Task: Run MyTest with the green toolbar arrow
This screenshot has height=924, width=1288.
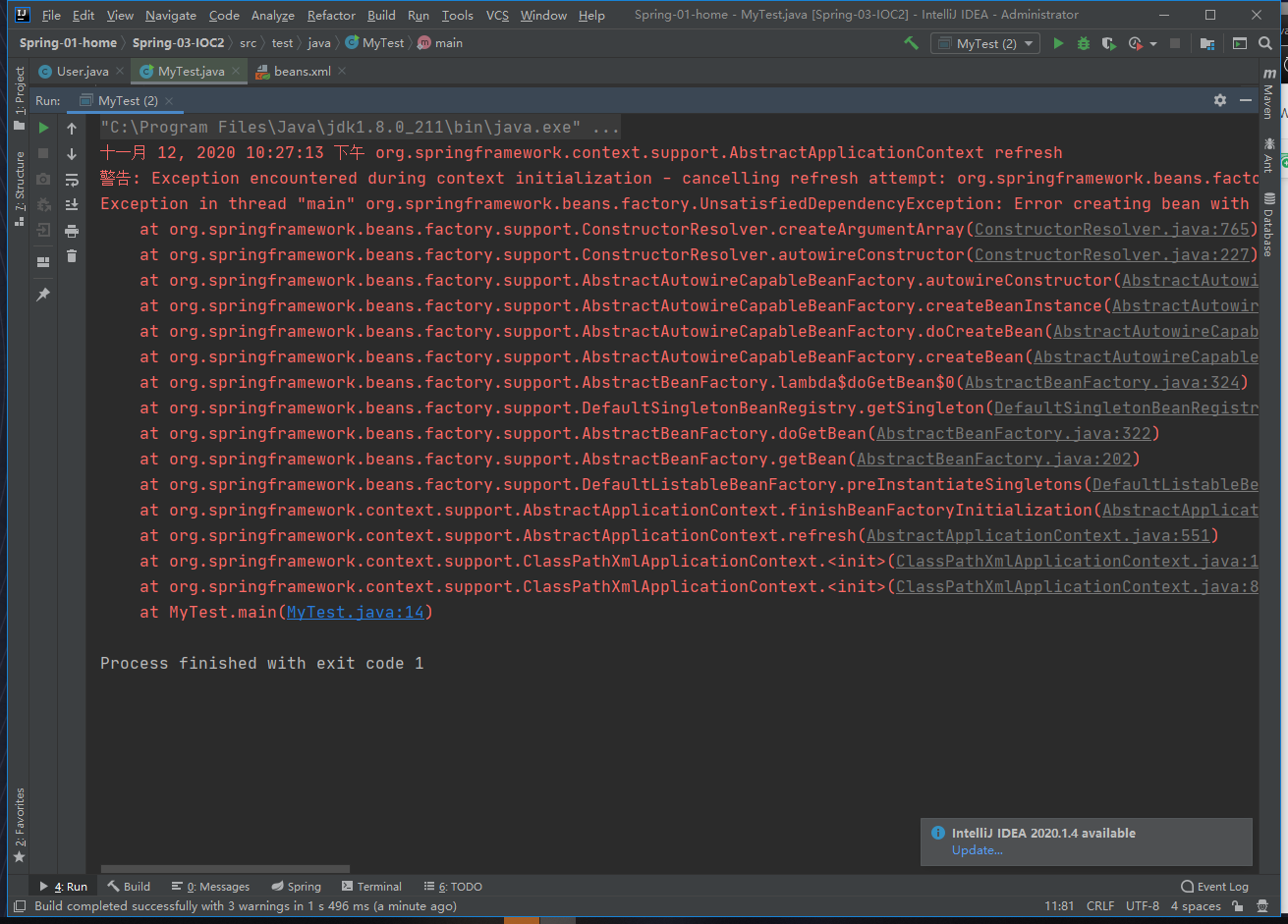Action: click(1058, 43)
